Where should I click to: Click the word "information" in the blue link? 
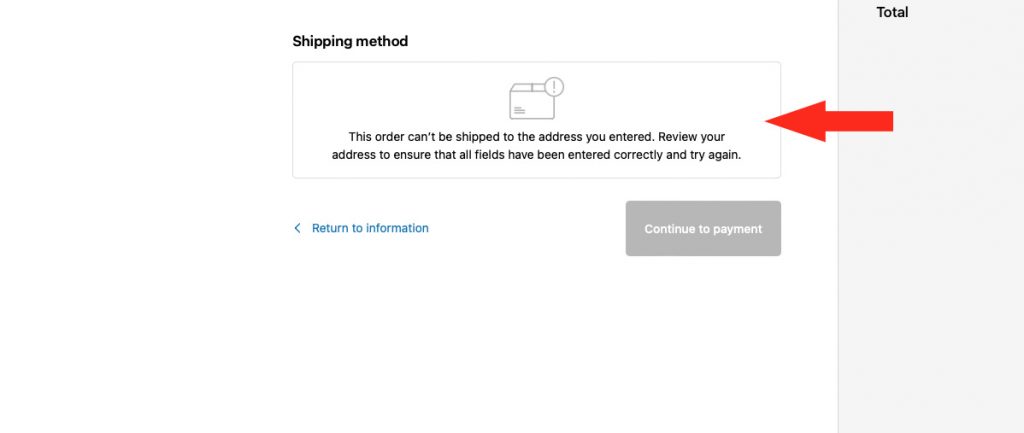pos(398,228)
